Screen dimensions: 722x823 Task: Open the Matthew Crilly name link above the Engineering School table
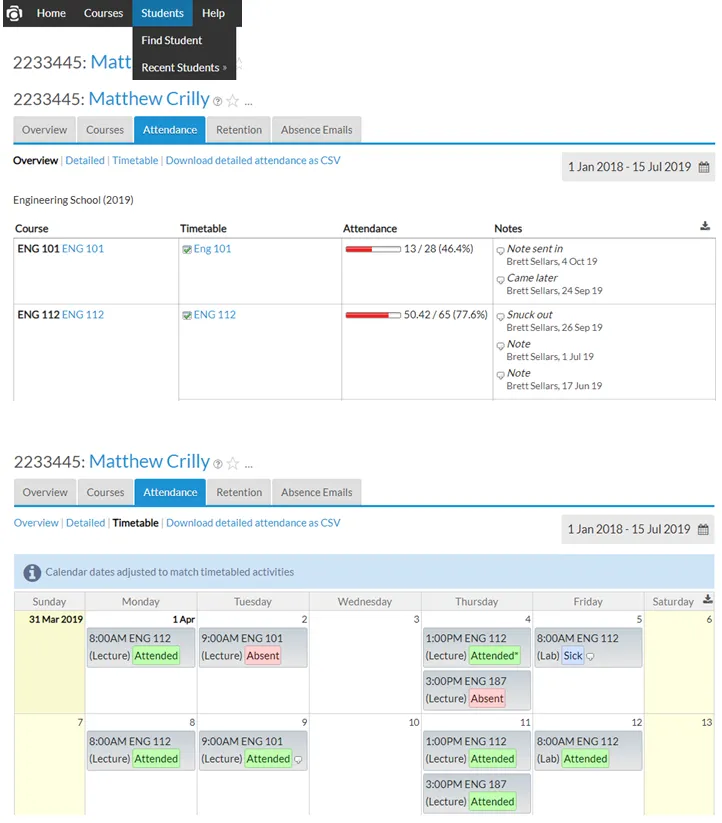pyautogui.click(x=149, y=99)
